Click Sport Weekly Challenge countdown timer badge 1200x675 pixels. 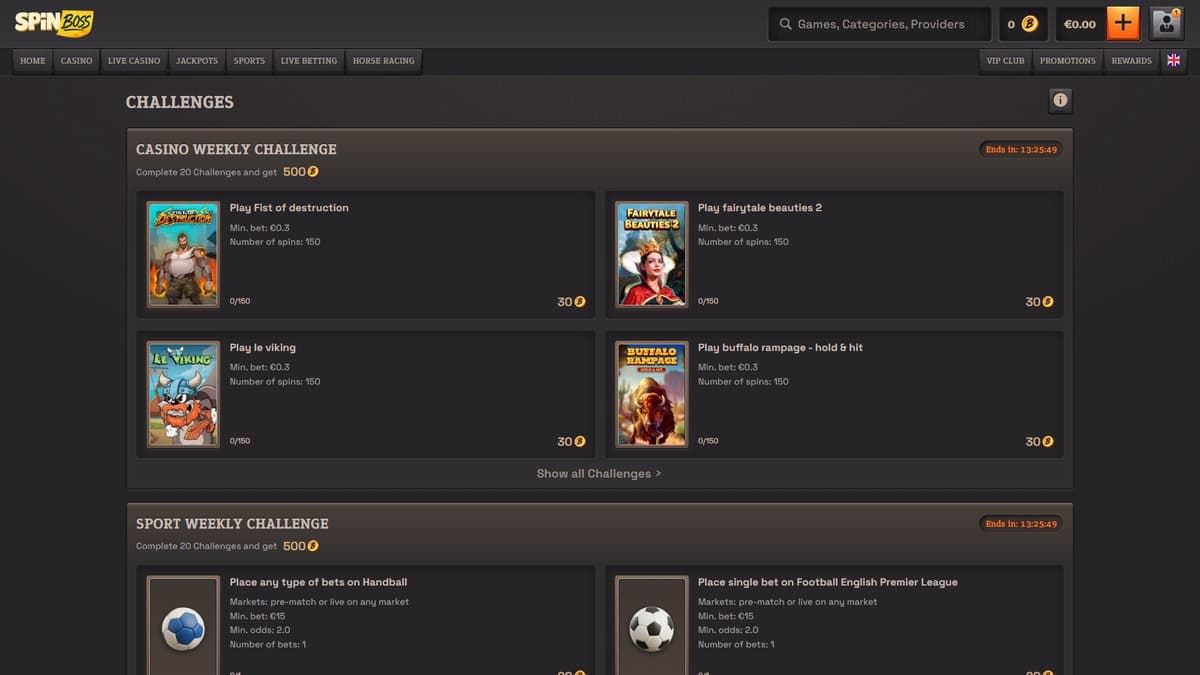point(1021,523)
